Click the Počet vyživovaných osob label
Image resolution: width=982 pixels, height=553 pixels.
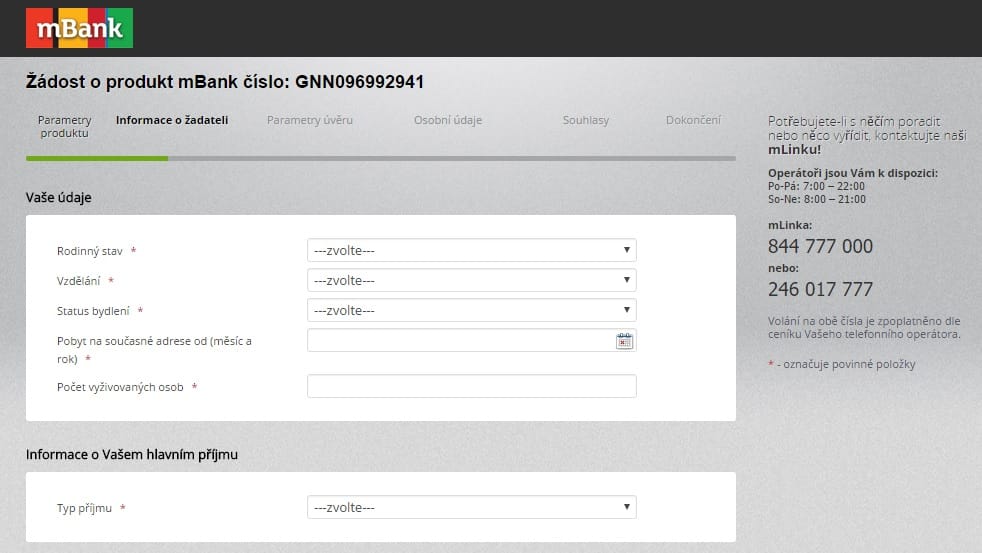[x=120, y=388]
